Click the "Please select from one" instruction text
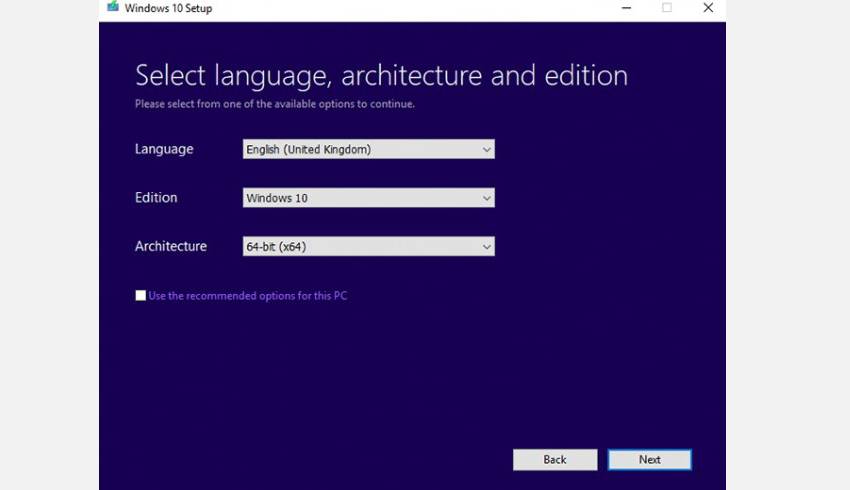Image resolution: width=850 pixels, height=490 pixels. 274,104
